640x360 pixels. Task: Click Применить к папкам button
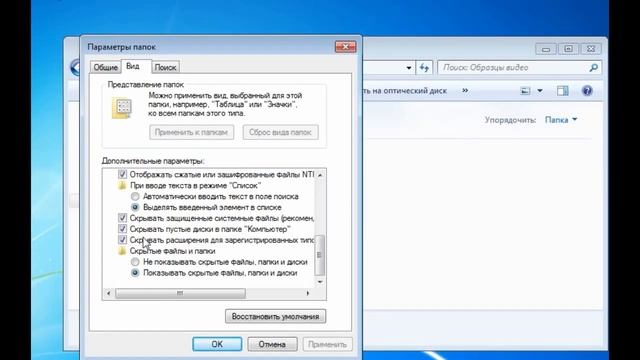tap(191, 132)
